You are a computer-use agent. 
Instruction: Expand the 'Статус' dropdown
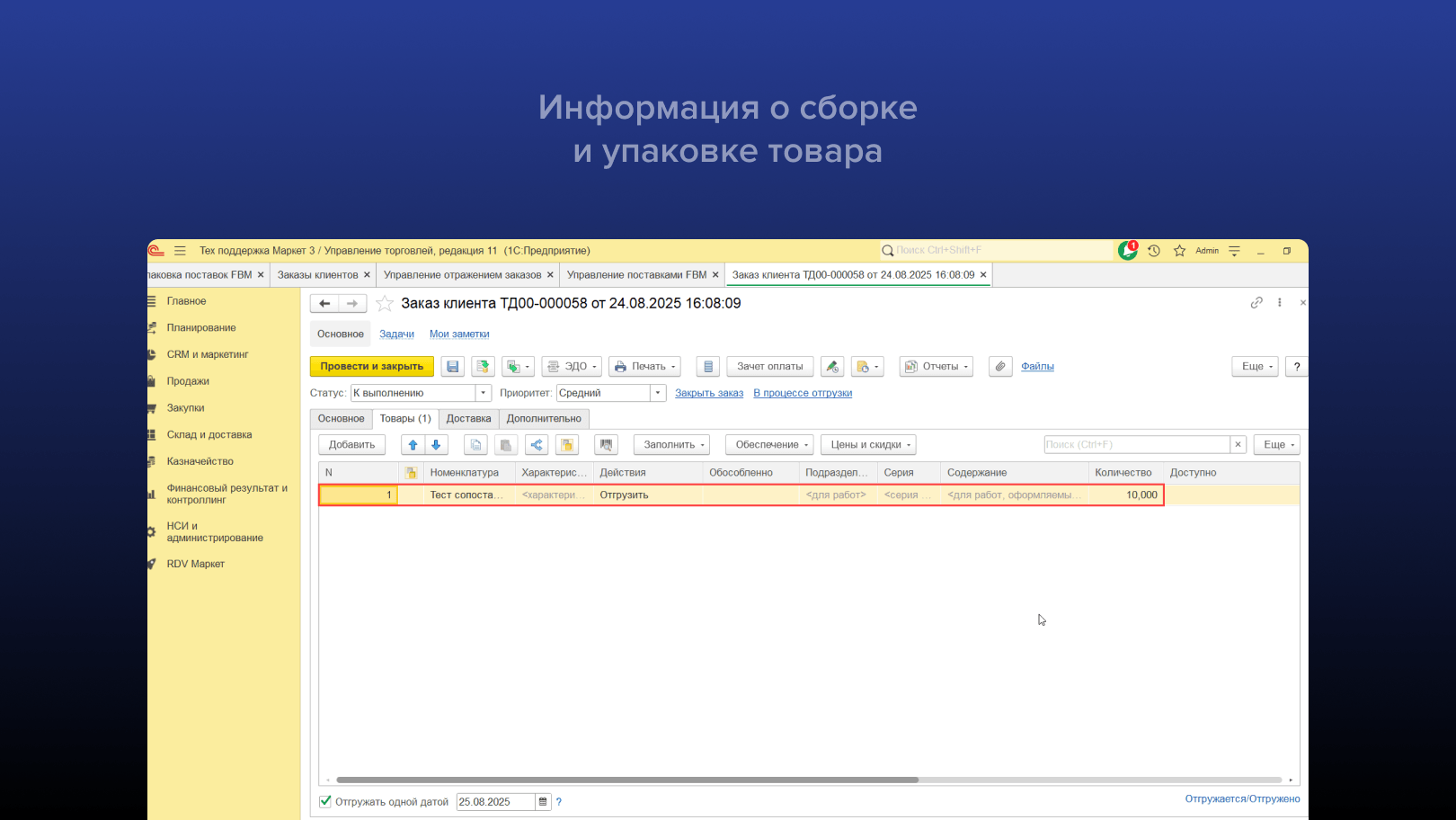pos(484,393)
